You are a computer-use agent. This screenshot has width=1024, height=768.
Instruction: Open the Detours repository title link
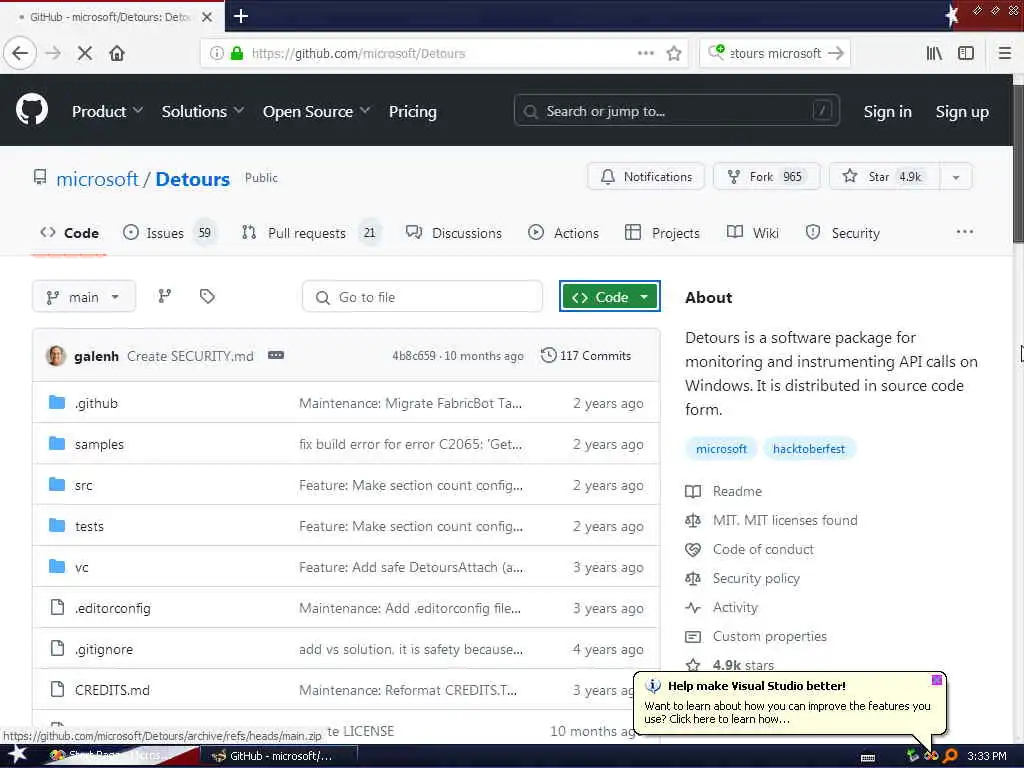point(193,179)
